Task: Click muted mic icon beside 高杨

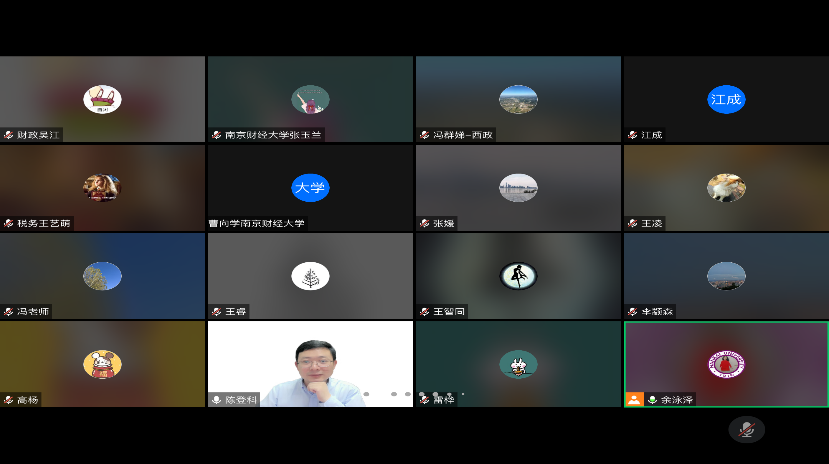Action: point(9,399)
